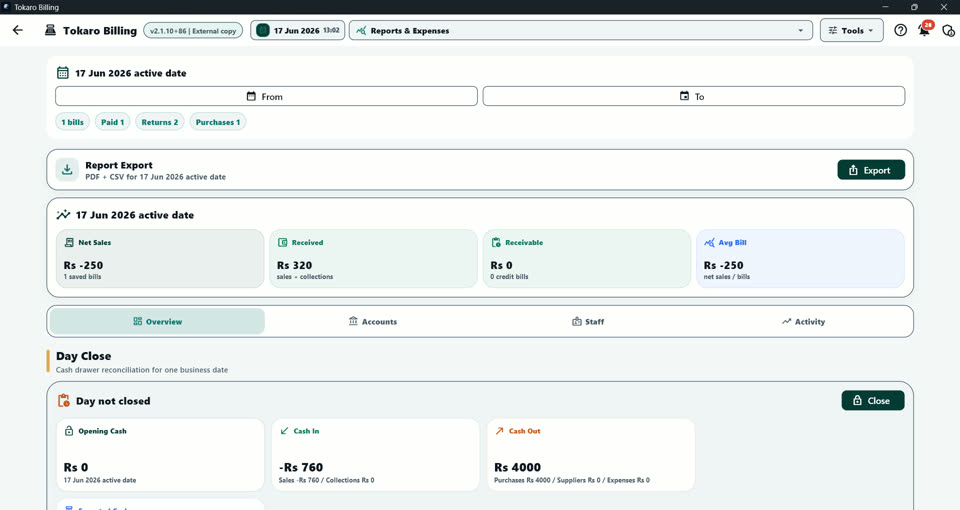The height and width of the screenshot is (510, 960).
Task: Click the trend chart icon above the summary cards
Action: pos(63,215)
